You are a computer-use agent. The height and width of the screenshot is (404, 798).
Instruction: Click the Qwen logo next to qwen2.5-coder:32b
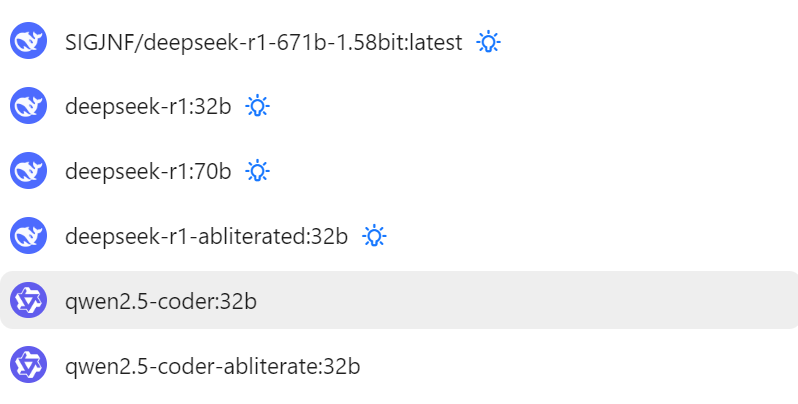(28, 300)
